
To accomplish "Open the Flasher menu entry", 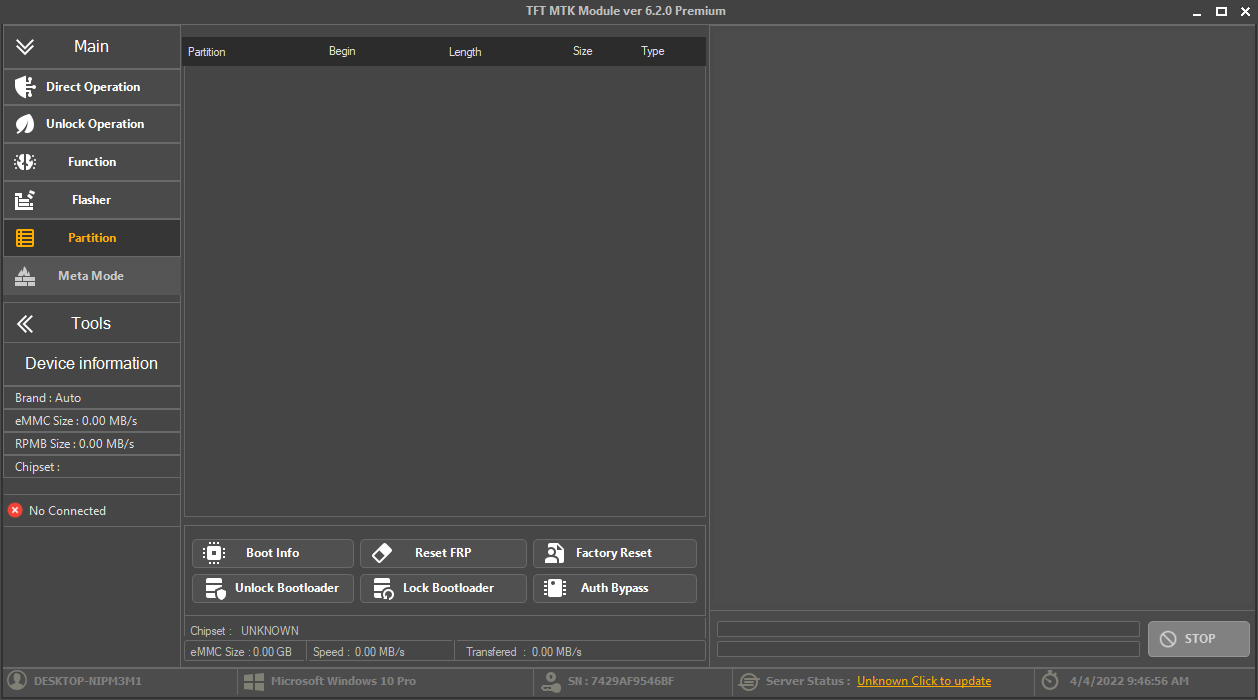I will (91, 199).
